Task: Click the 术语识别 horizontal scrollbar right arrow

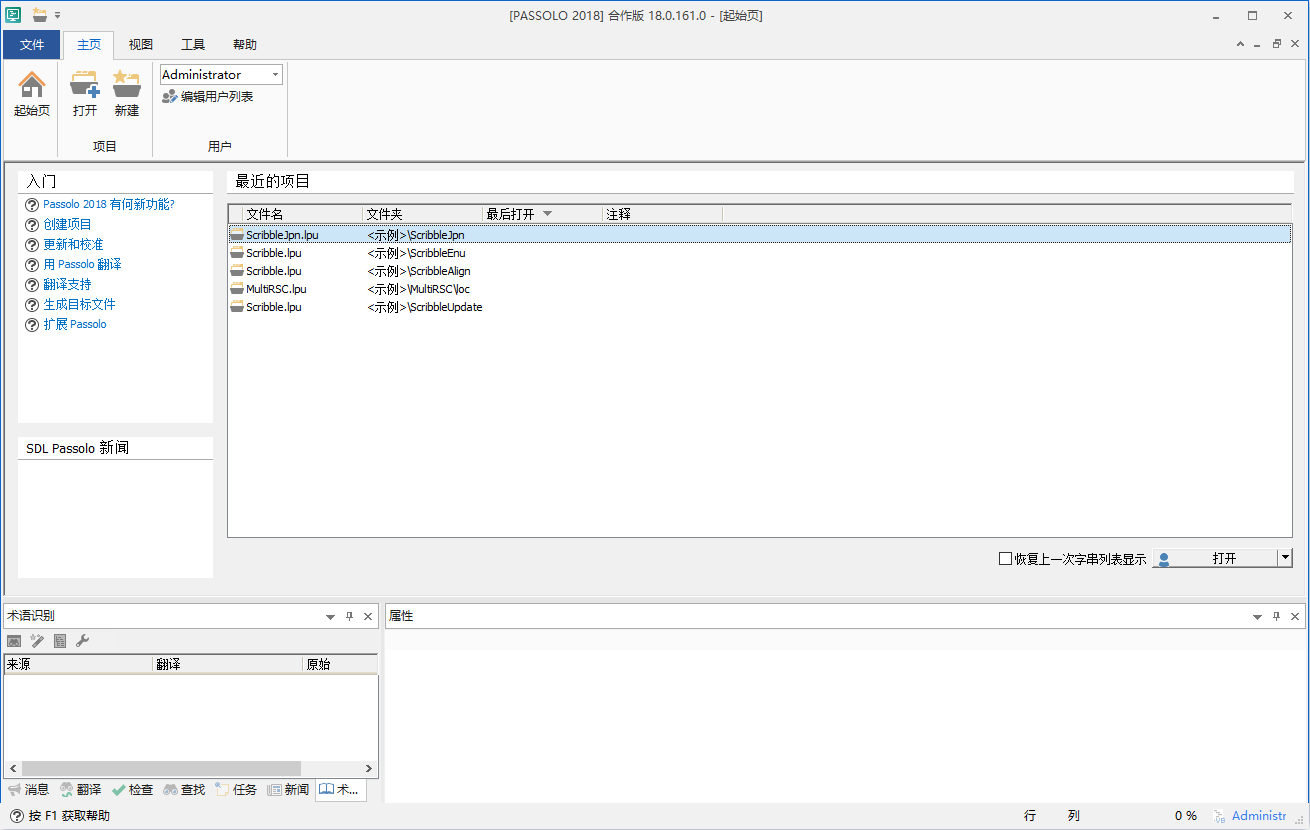Action: pos(369,768)
